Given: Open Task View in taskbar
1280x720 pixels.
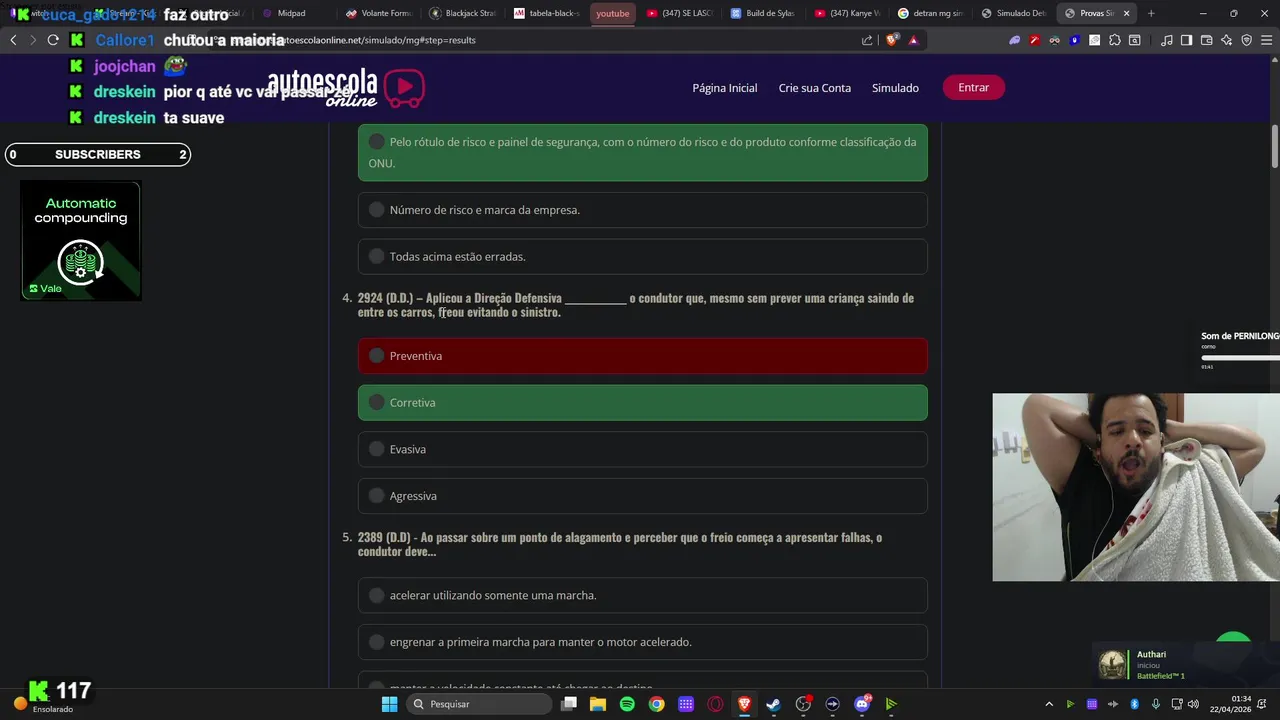Looking at the screenshot, I should coord(569,704).
